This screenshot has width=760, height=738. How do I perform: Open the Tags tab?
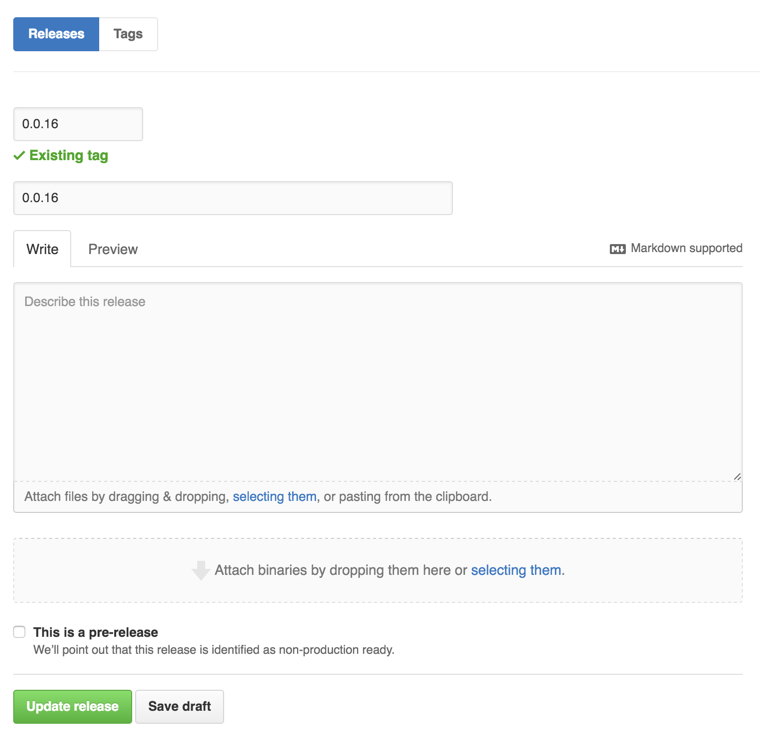(128, 34)
